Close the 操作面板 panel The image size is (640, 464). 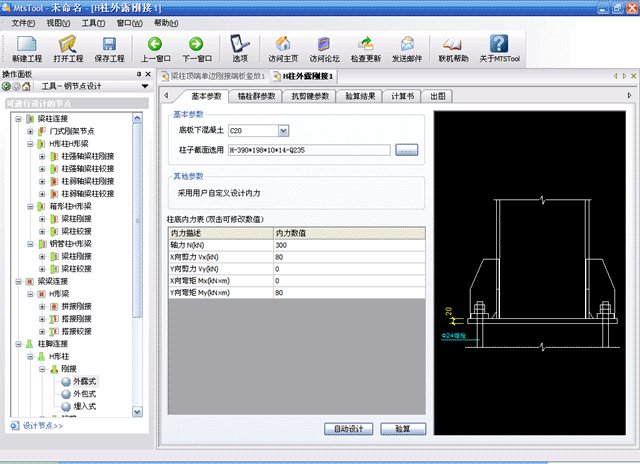point(148,74)
